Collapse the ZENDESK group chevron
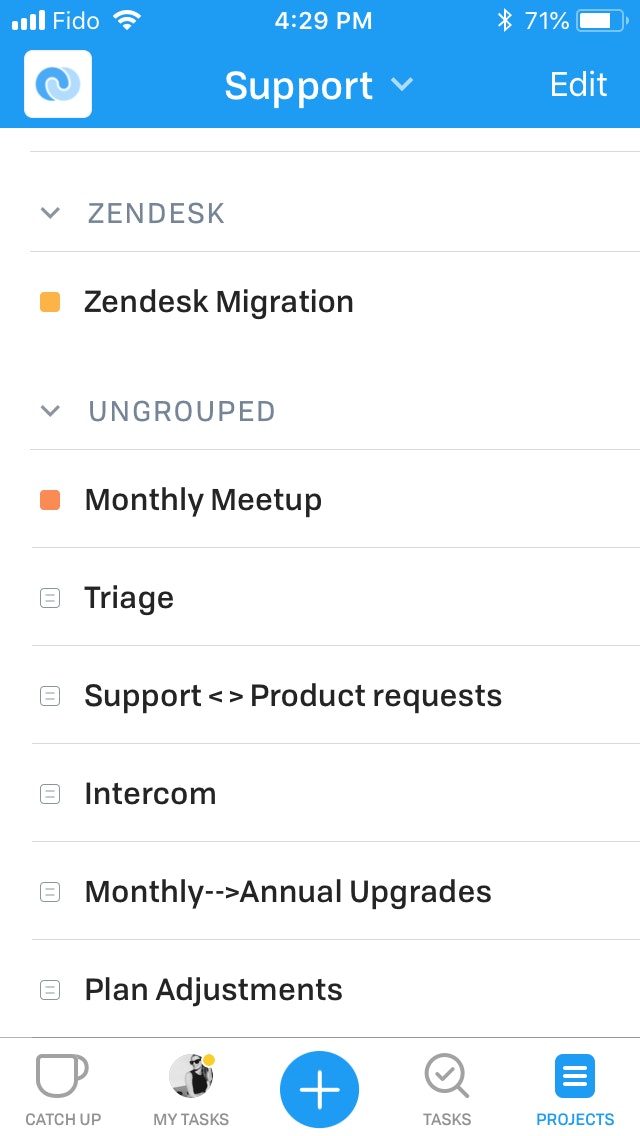This screenshot has height=1136, width=640. coord(50,213)
